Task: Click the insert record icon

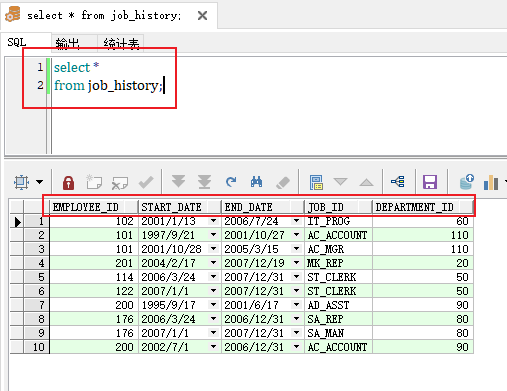Action: (x=94, y=182)
